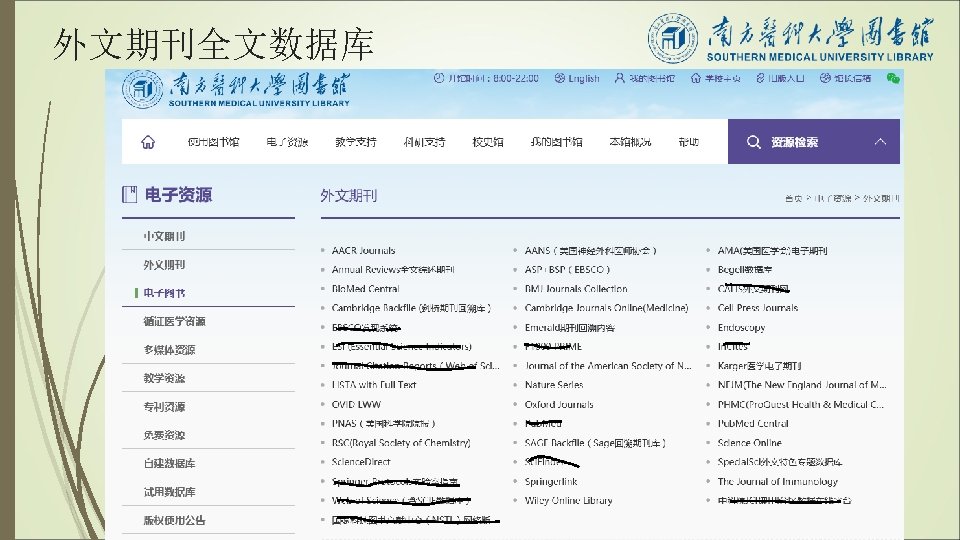Open the Annual Reviews database link

(x=393, y=269)
